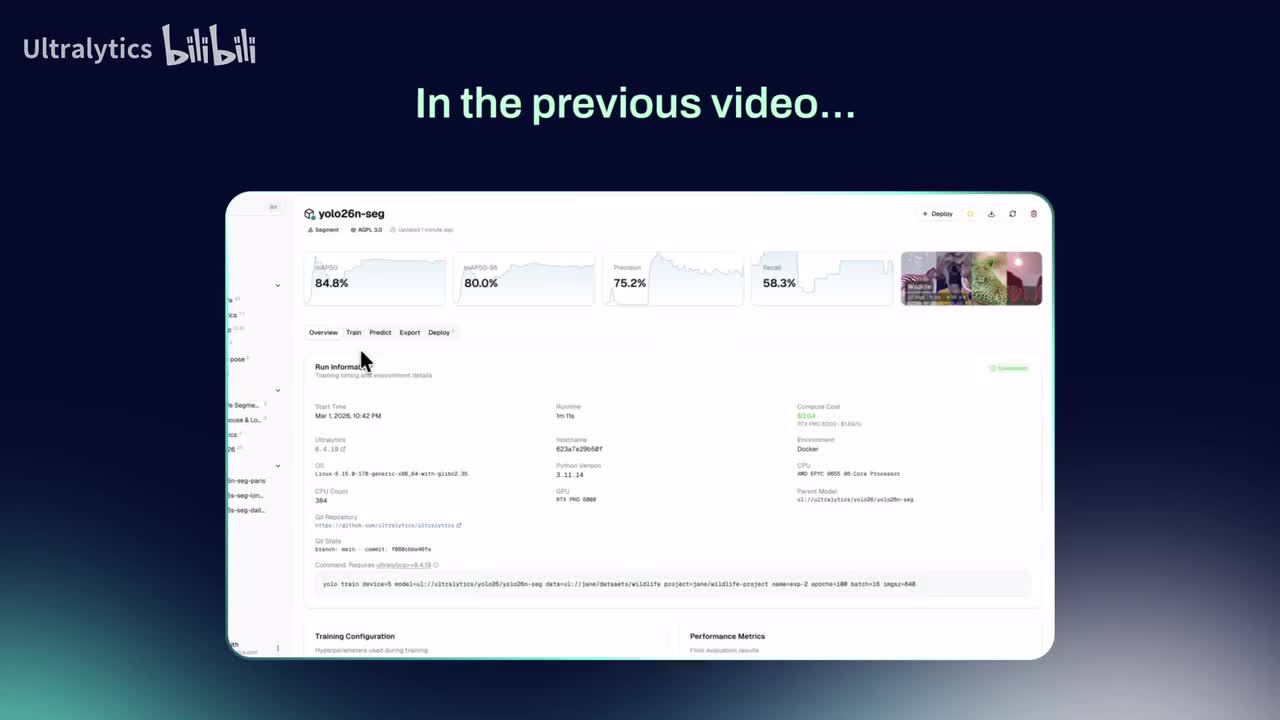Screen dimensions: 1280x720
Task: Select the sidebar item ending in 'pose'
Action: (237, 359)
